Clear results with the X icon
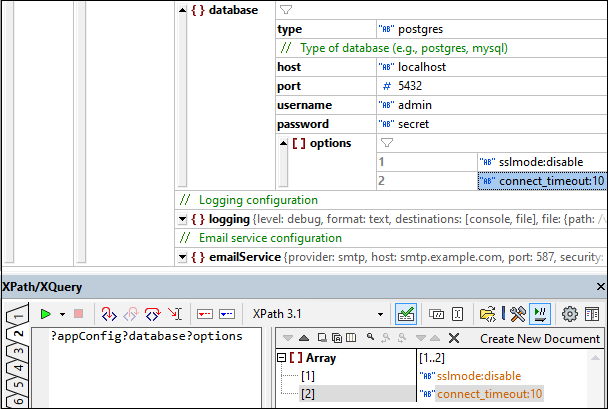608x409 pixels. 454,339
